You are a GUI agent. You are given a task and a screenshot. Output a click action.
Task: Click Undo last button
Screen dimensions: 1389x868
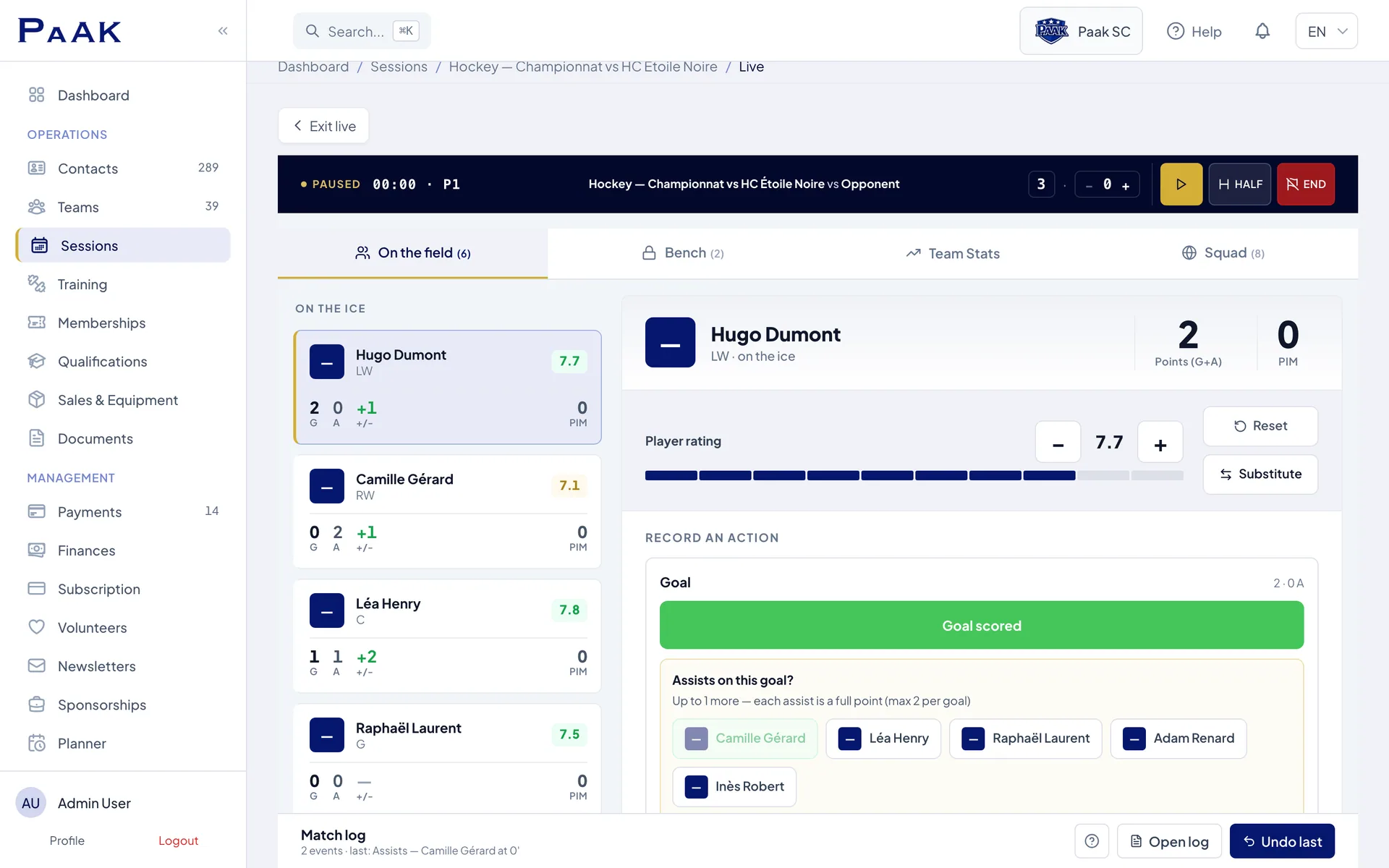pos(1282,841)
